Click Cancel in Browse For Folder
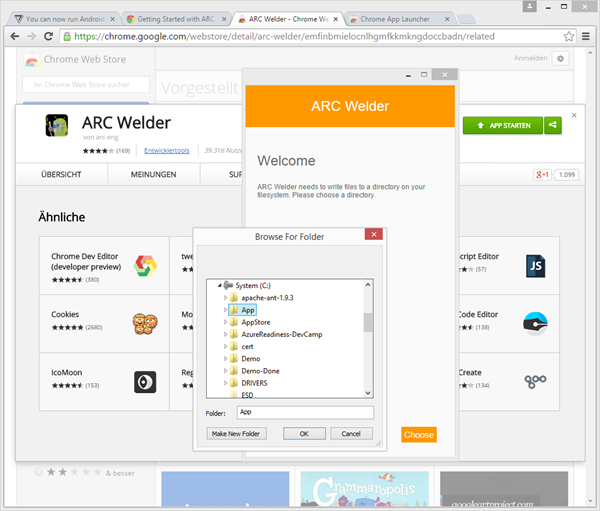Screen dimensions: 600x511 (x=351, y=433)
